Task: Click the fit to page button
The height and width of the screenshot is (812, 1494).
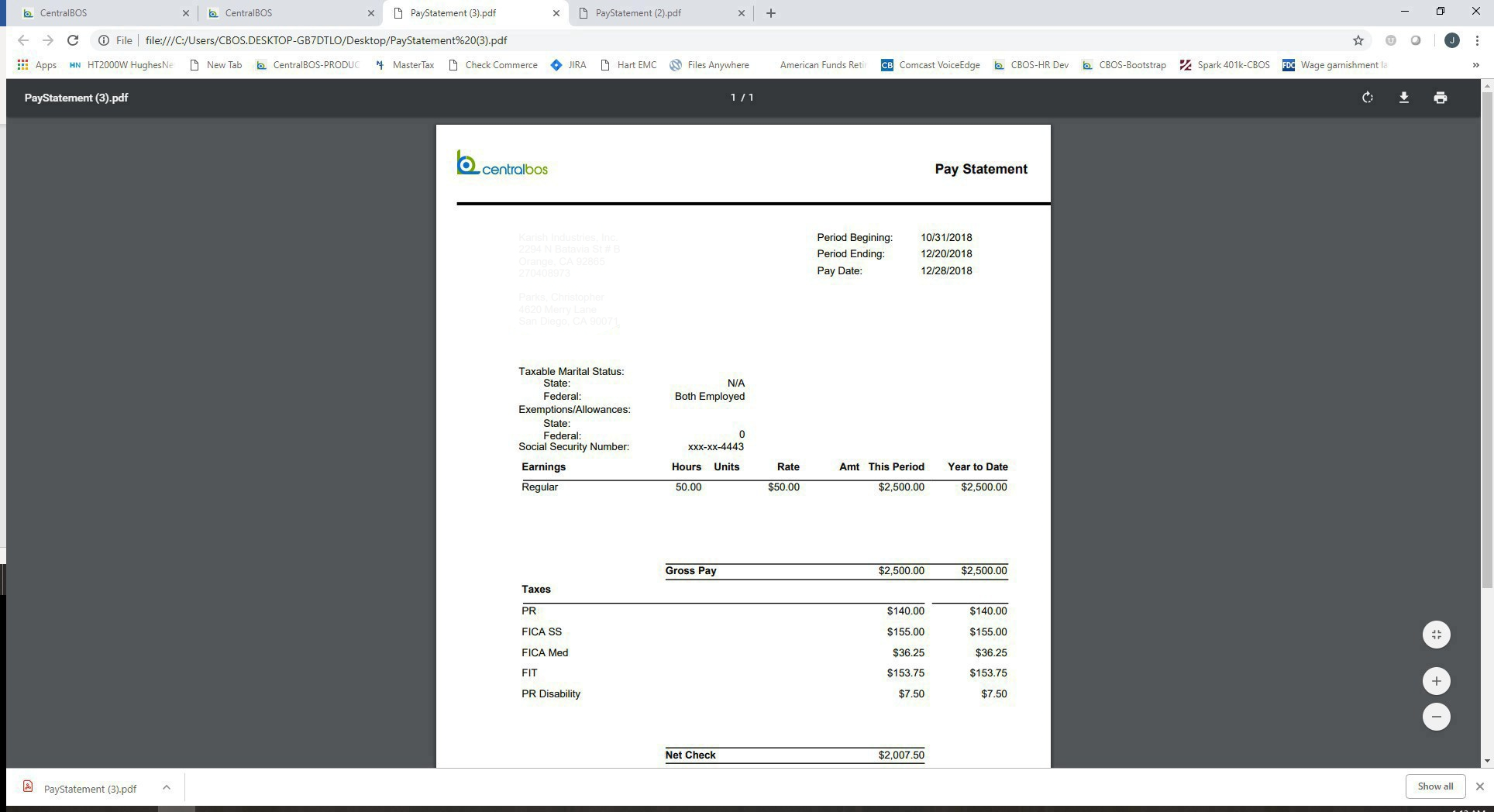Action: tap(1436, 635)
